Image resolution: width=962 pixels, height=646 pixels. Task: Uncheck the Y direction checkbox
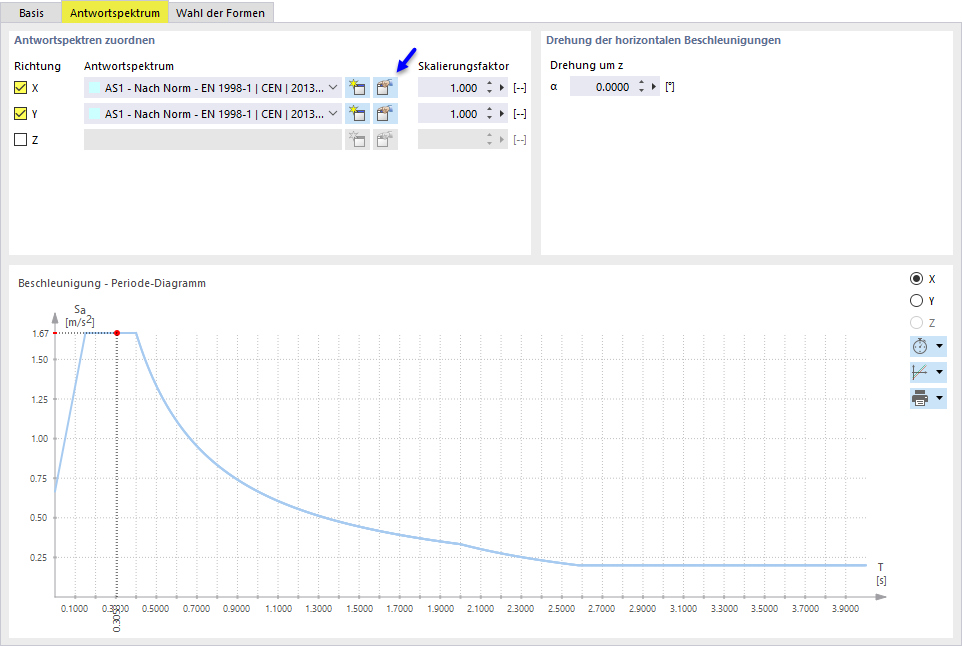coord(20,113)
